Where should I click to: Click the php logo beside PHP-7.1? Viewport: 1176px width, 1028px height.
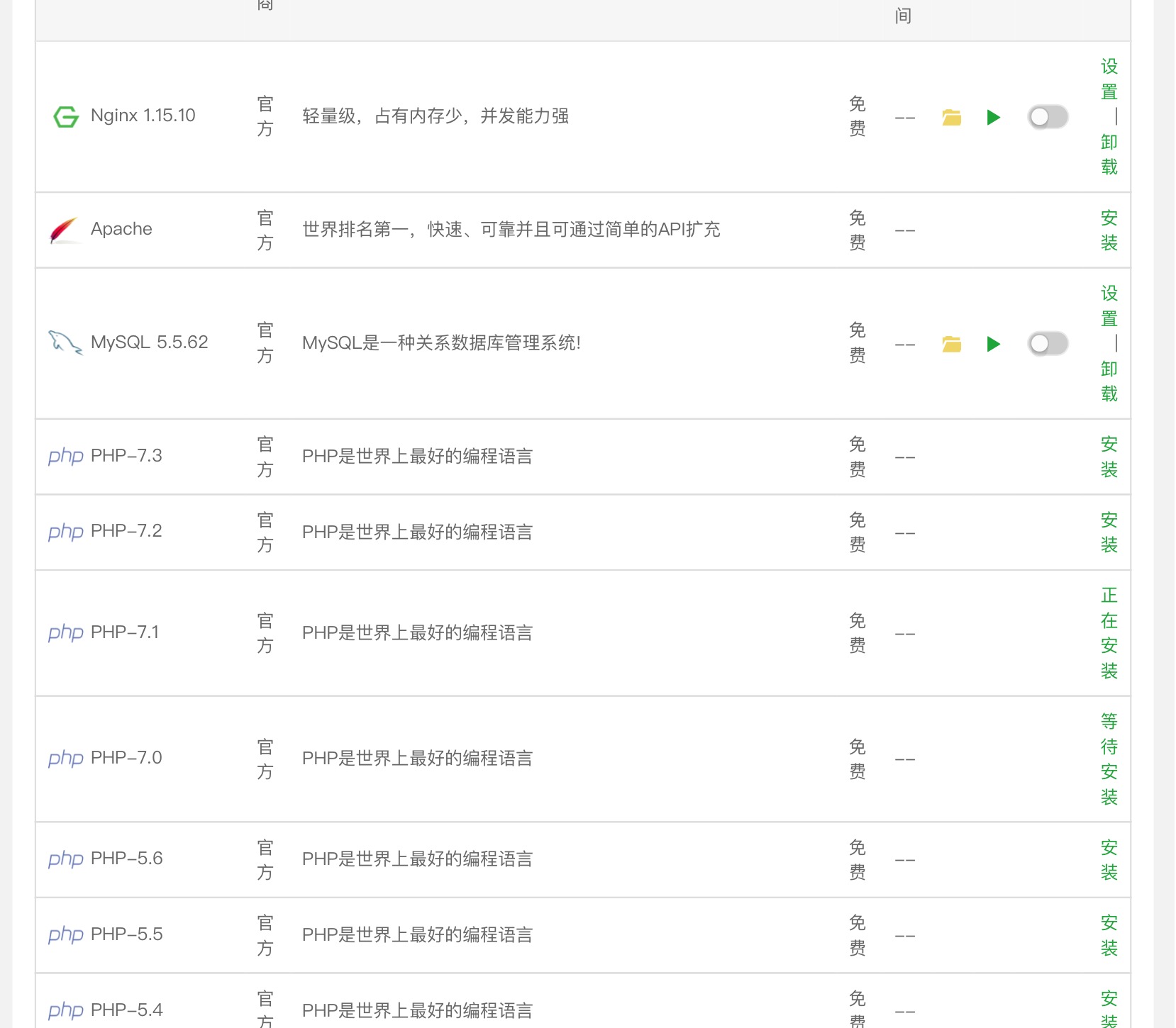(x=66, y=632)
